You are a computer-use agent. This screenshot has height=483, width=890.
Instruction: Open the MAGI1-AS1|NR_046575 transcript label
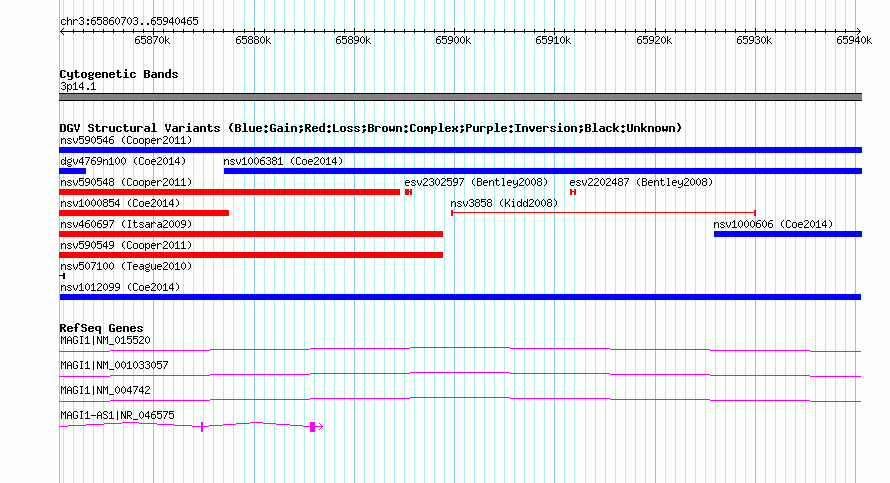117,415
